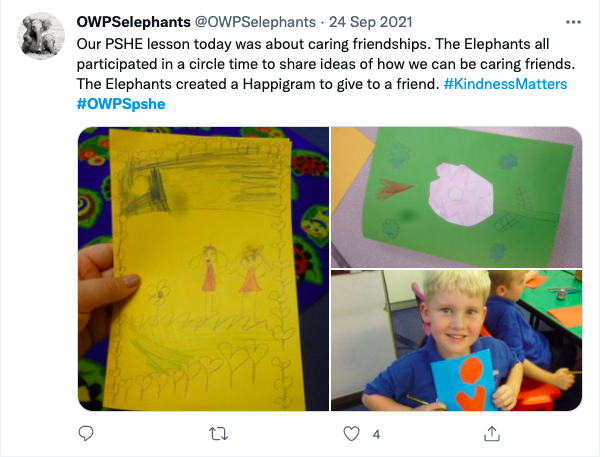This screenshot has height=457, width=605.
Task: Click the like count number 4
Action: tap(377, 435)
